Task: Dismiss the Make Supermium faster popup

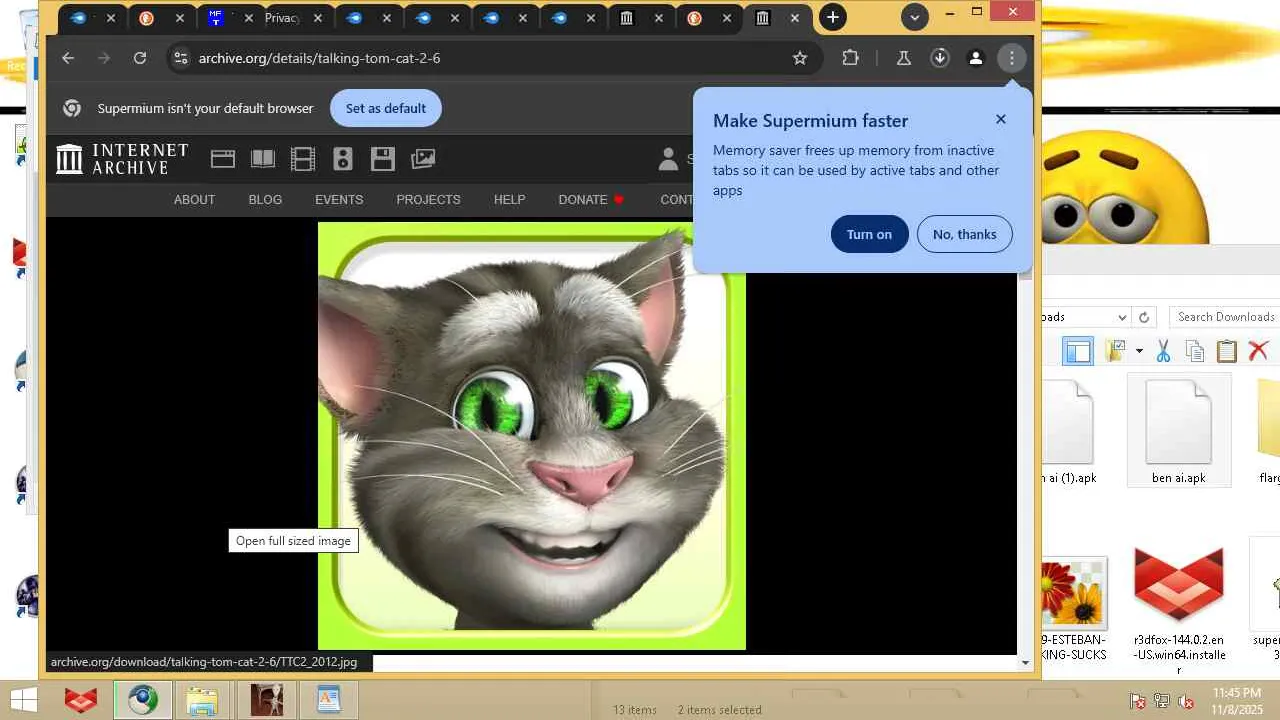Action: tap(1001, 119)
